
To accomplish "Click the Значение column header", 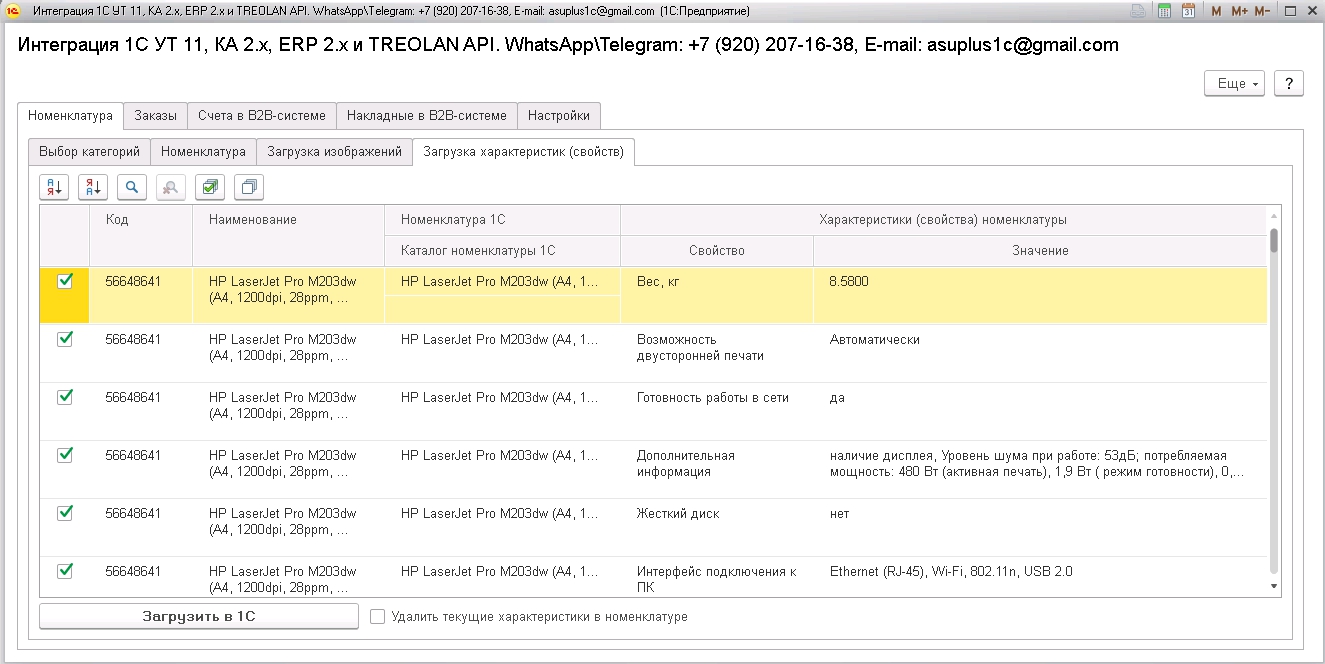I will click(x=1040, y=251).
